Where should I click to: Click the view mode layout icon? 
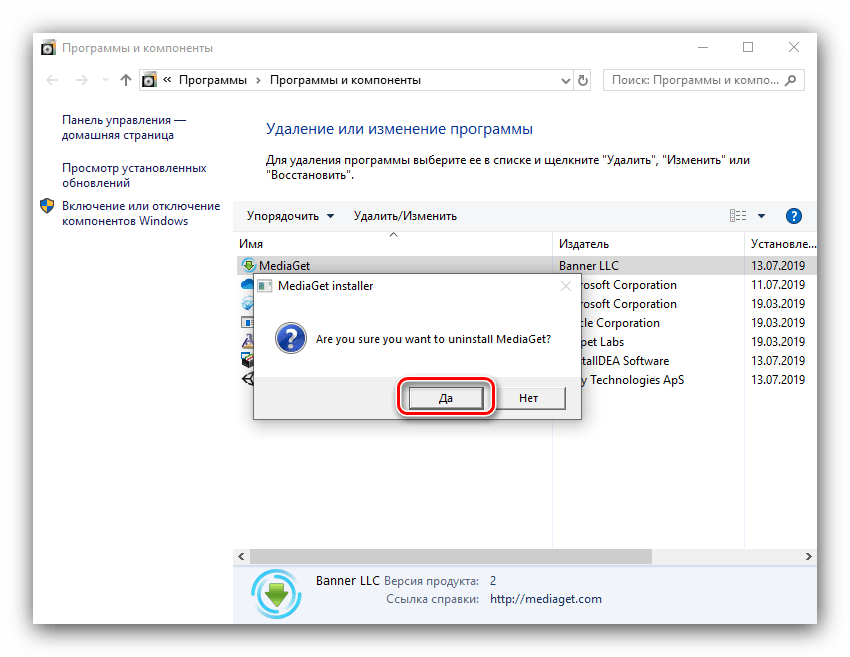click(738, 216)
